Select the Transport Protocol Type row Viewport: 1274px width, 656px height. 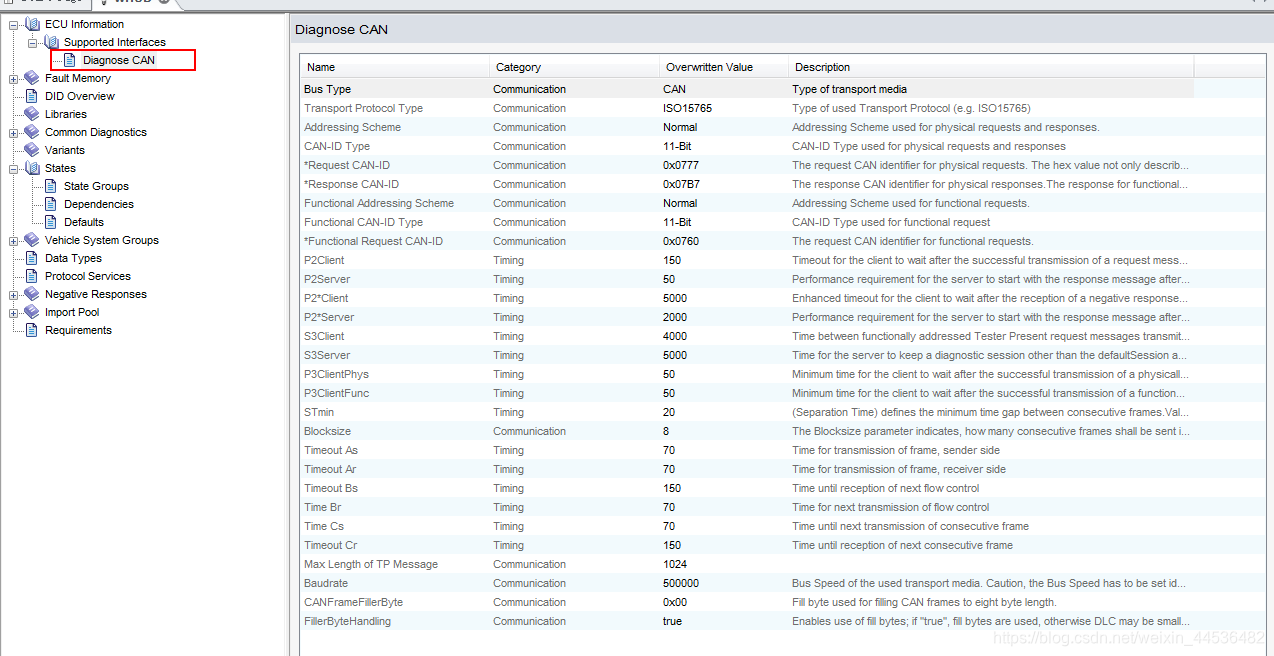pyautogui.click(x=747, y=108)
